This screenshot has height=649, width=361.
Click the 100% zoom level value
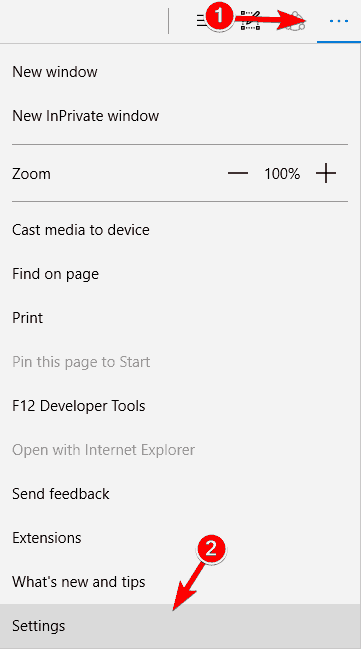click(x=282, y=173)
